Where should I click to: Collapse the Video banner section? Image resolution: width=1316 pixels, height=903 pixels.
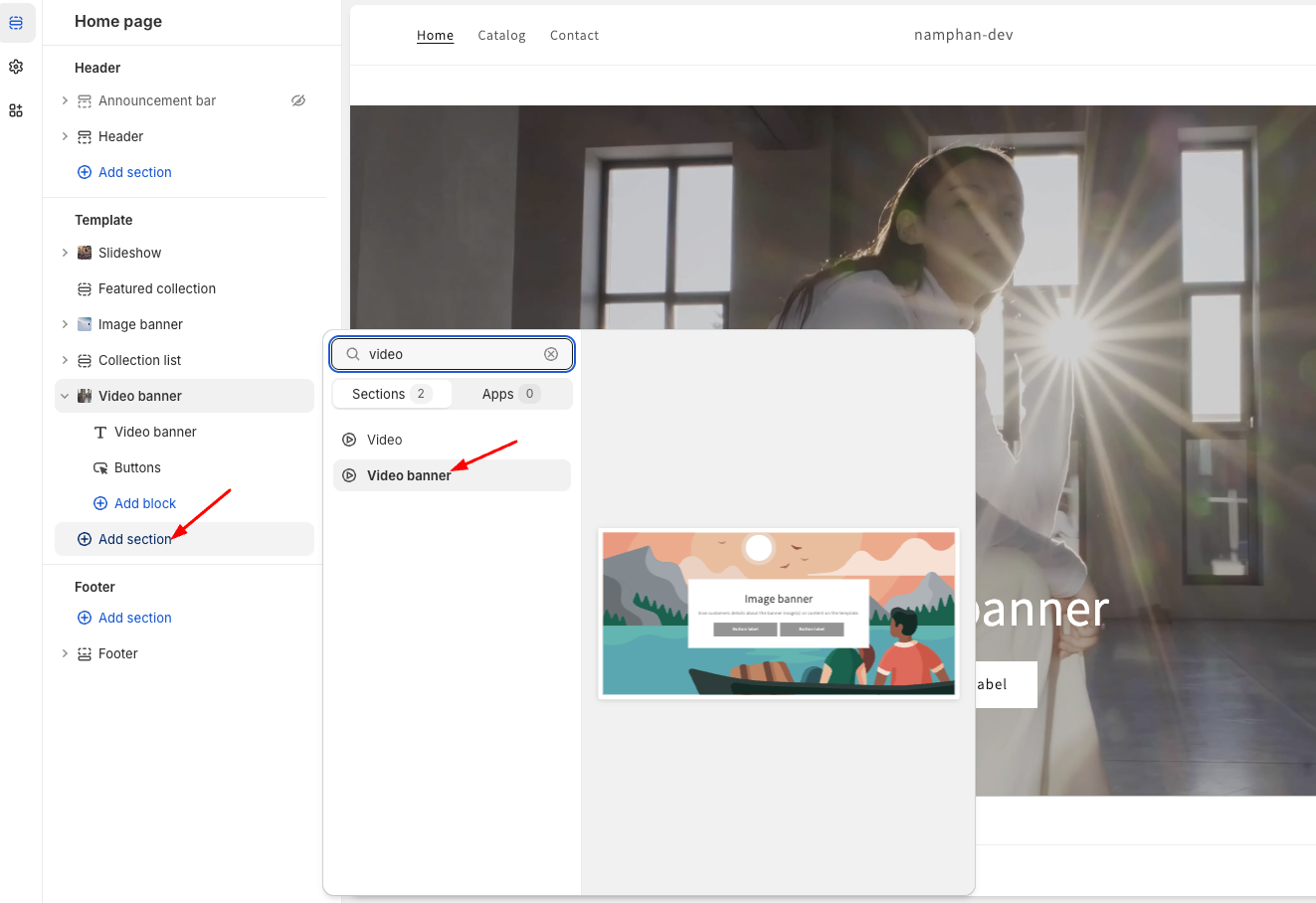pyautogui.click(x=64, y=396)
